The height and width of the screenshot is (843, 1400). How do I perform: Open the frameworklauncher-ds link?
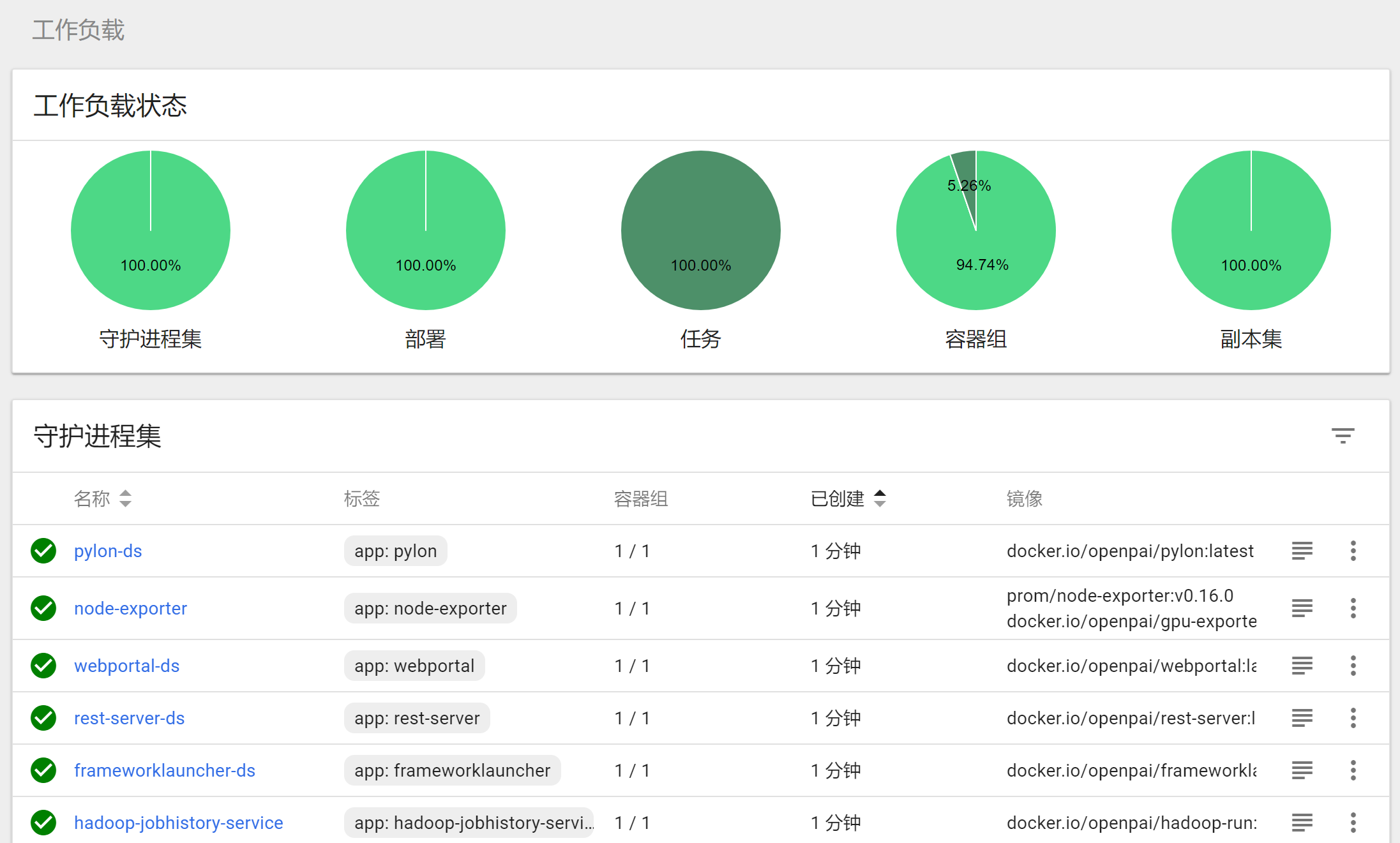pos(164,770)
